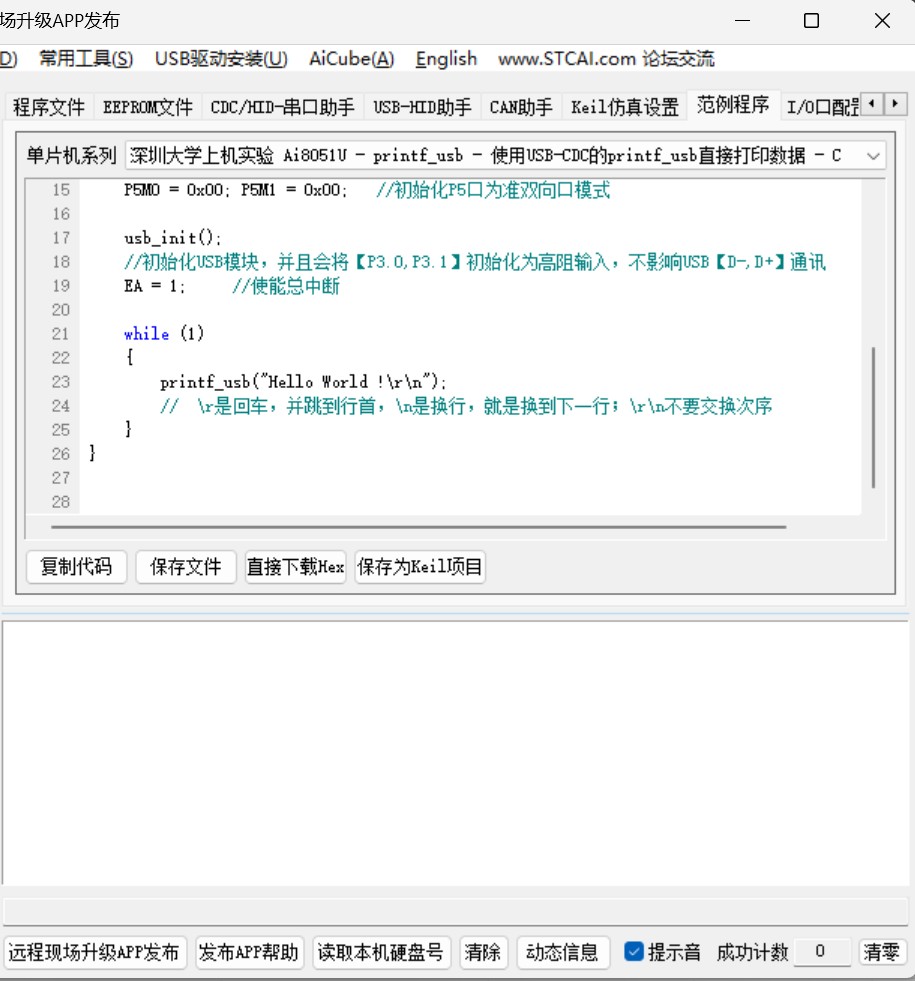The width and height of the screenshot is (915, 981).
Task: Click 清零 to reset success count
Action: [x=884, y=952]
